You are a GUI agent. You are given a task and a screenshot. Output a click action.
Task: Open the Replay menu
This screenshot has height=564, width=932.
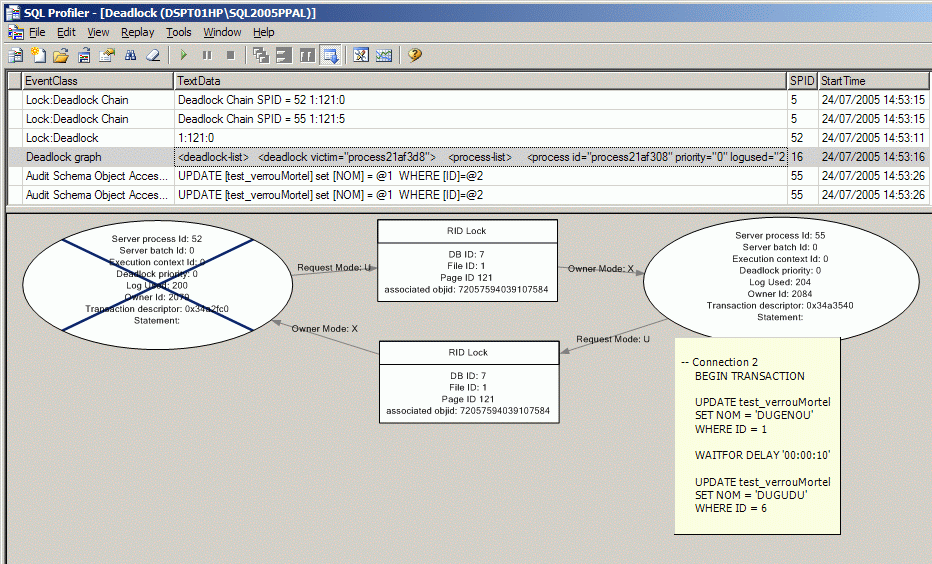[x=137, y=32]
